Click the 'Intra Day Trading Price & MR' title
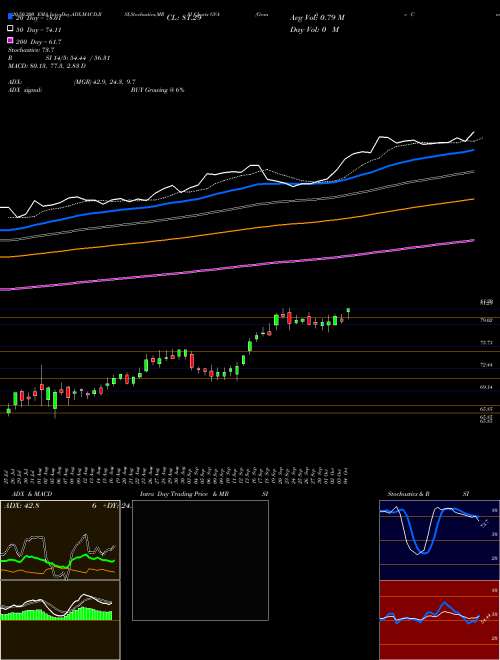This screenshot has height=660, width=500. 184,494
